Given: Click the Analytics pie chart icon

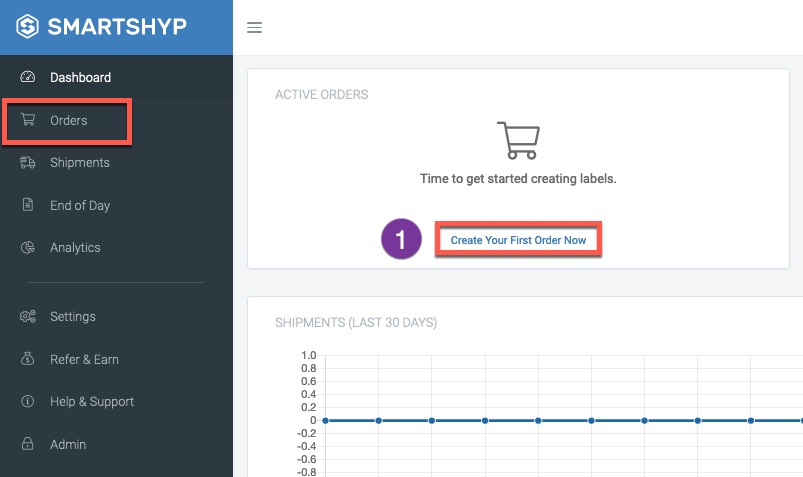Looking at the screenshot, I should click(28, 247).
